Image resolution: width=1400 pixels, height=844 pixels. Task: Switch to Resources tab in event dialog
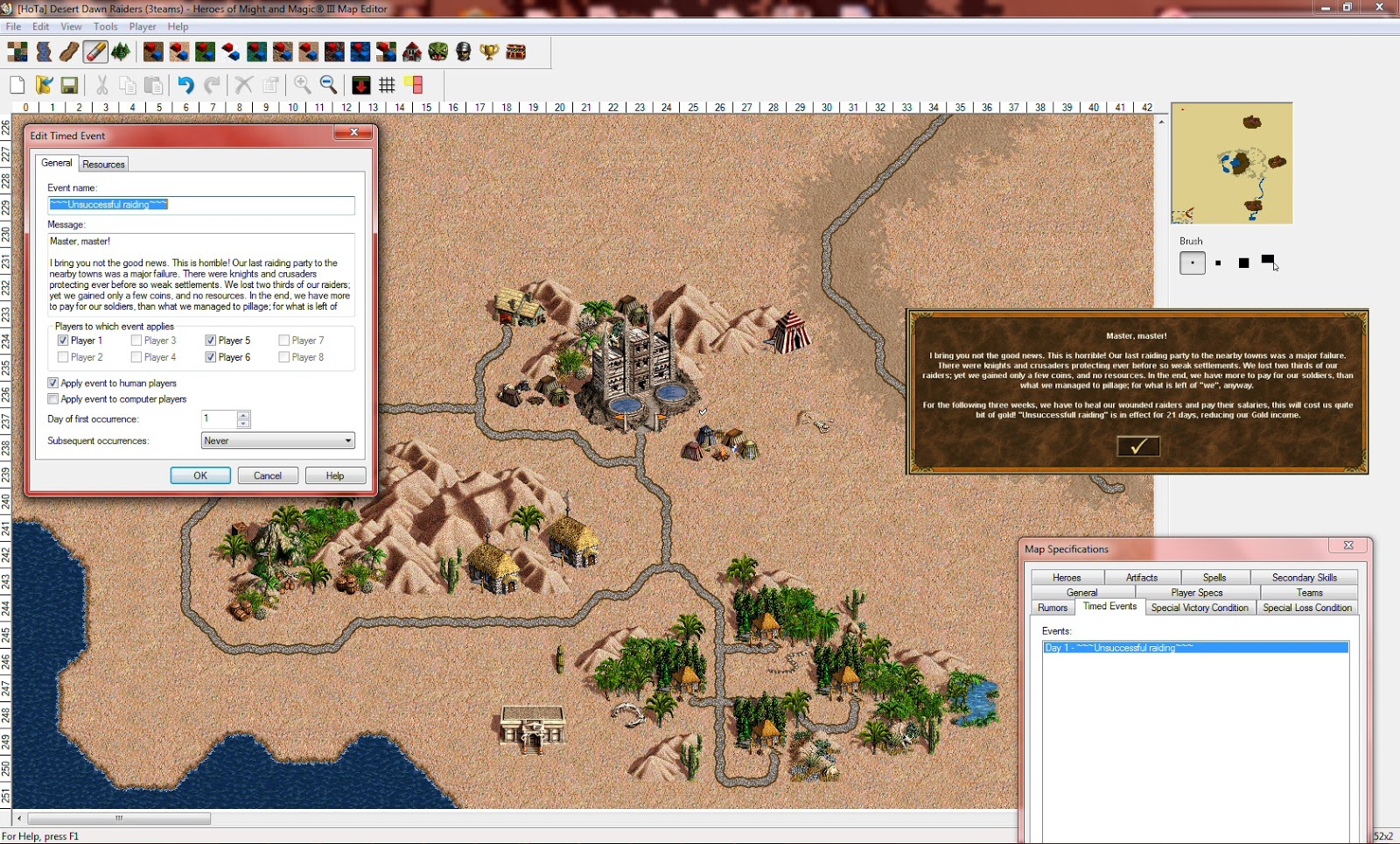pyautogui.click(x=103, y=165)
